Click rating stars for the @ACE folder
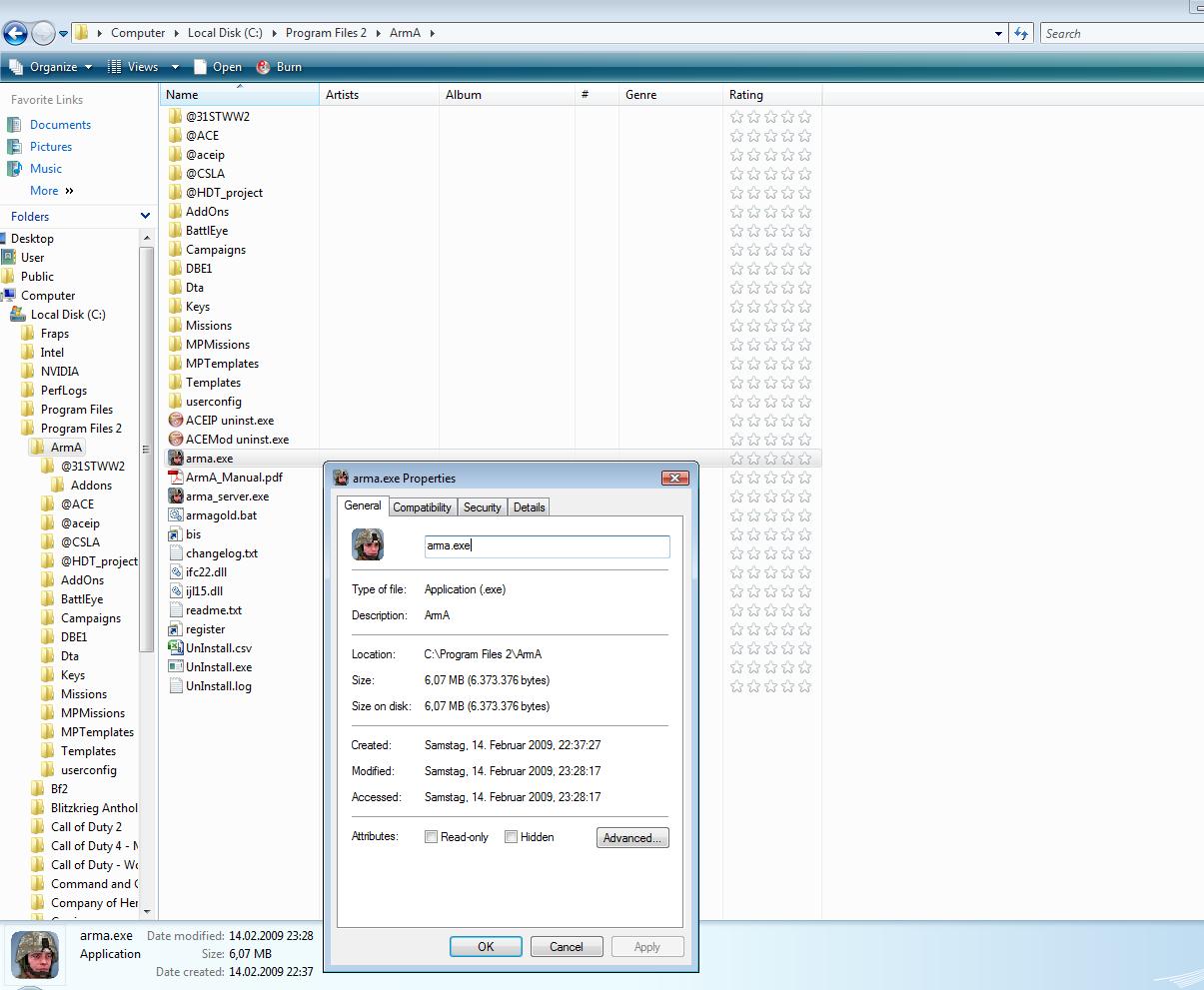The image size is (1204, 990). pyautogui.click(x=770, y=136)
